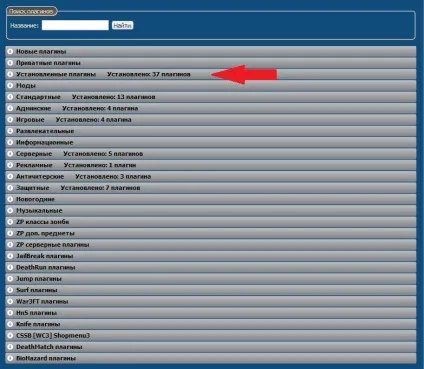
Task: Expand the Новые плагины section icon
Action: coord(10,52)
